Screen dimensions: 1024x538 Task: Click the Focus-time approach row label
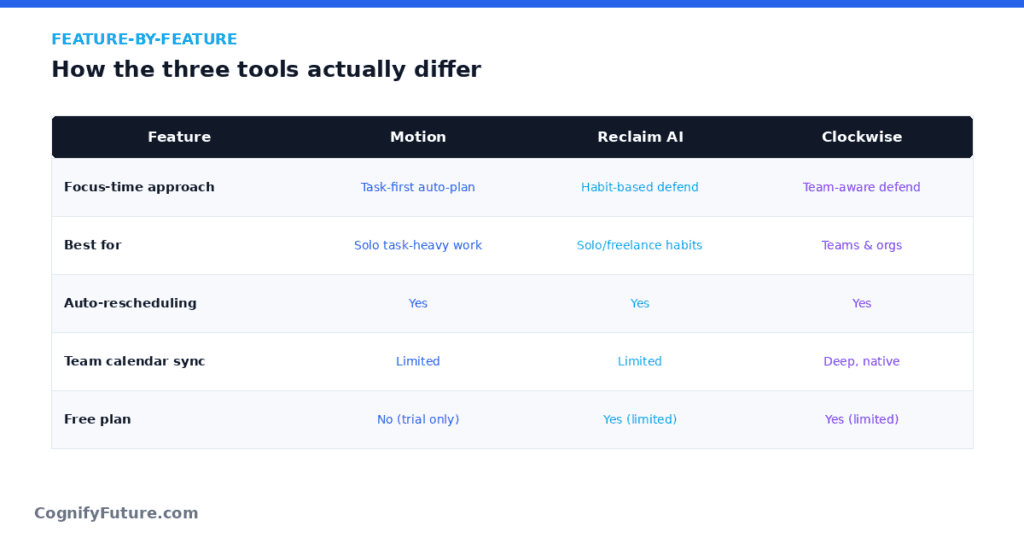[139, 187]
